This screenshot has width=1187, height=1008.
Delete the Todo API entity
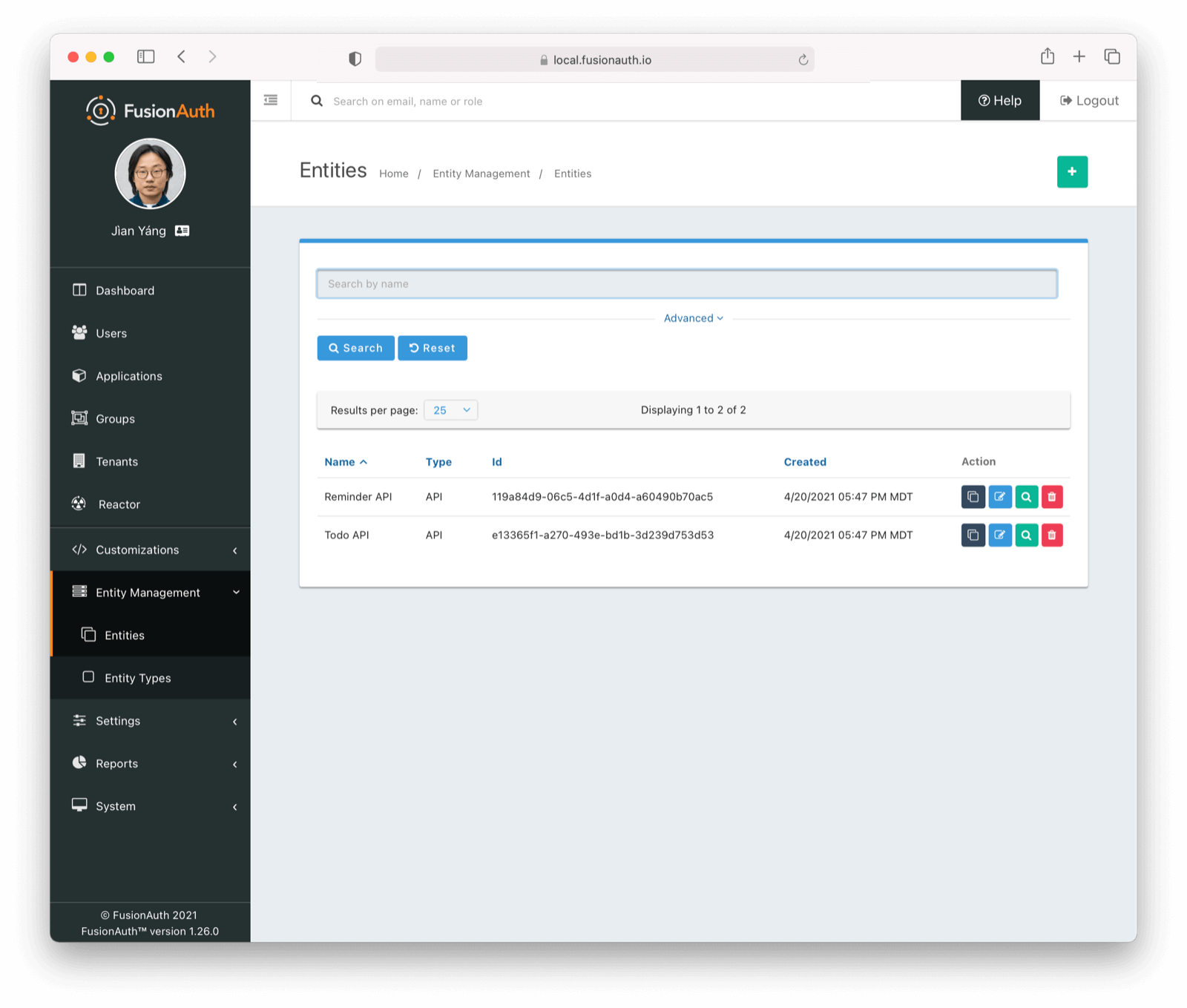pyautogui.click(x=1052, y=535)
